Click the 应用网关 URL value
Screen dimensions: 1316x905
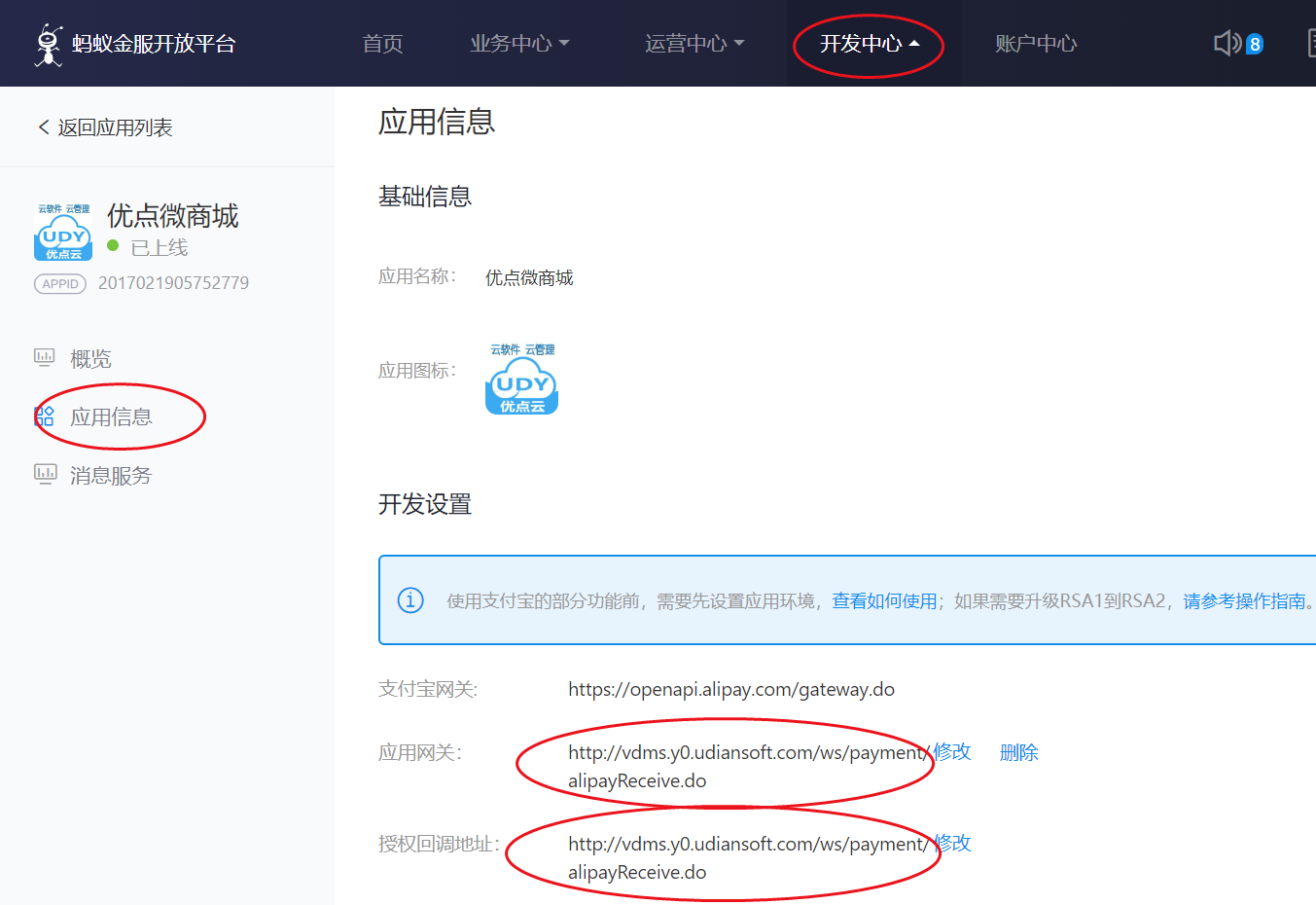748,767
